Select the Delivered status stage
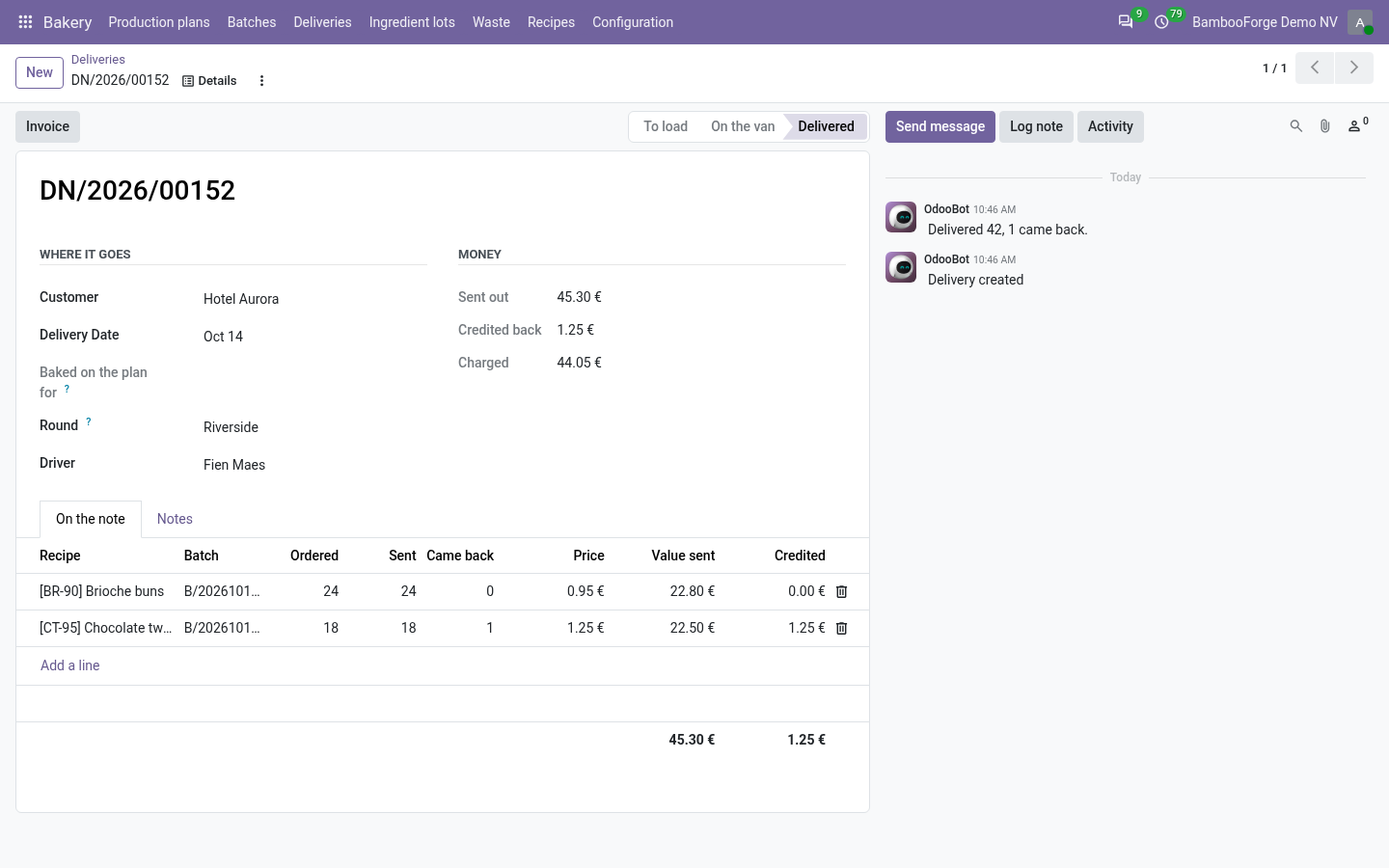The height and width of the screenshot is (868, 1389). pyautogui.click(x=826, y=126)
